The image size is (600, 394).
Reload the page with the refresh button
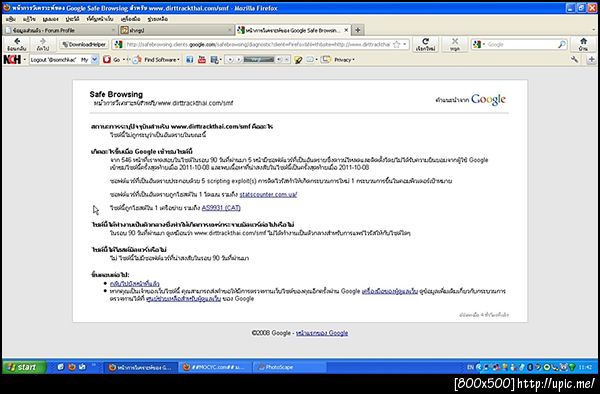pyautogui.click(x=425, y=44)
